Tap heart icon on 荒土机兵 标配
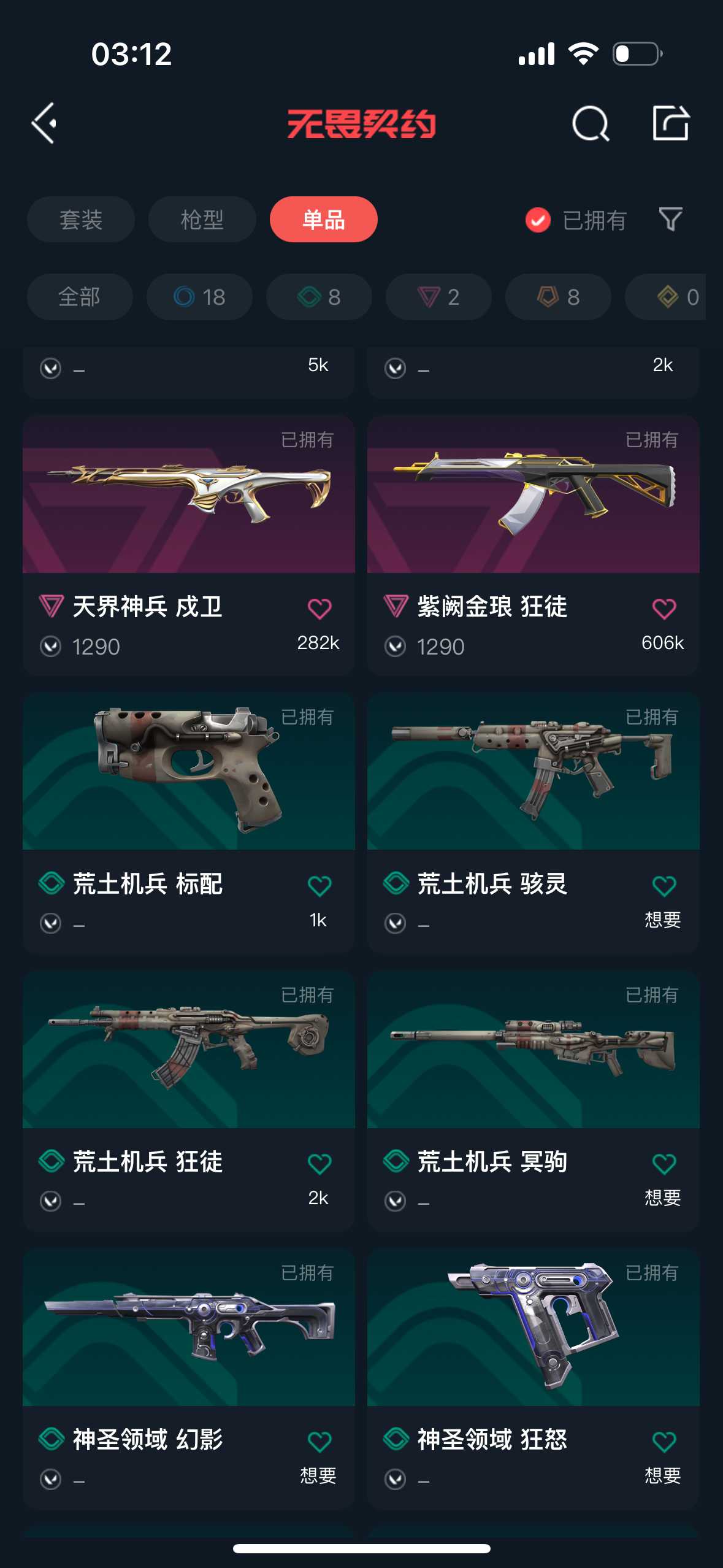Image resolution: width=723 pixels, height=1568 pixels. click(x=319, y=886)
